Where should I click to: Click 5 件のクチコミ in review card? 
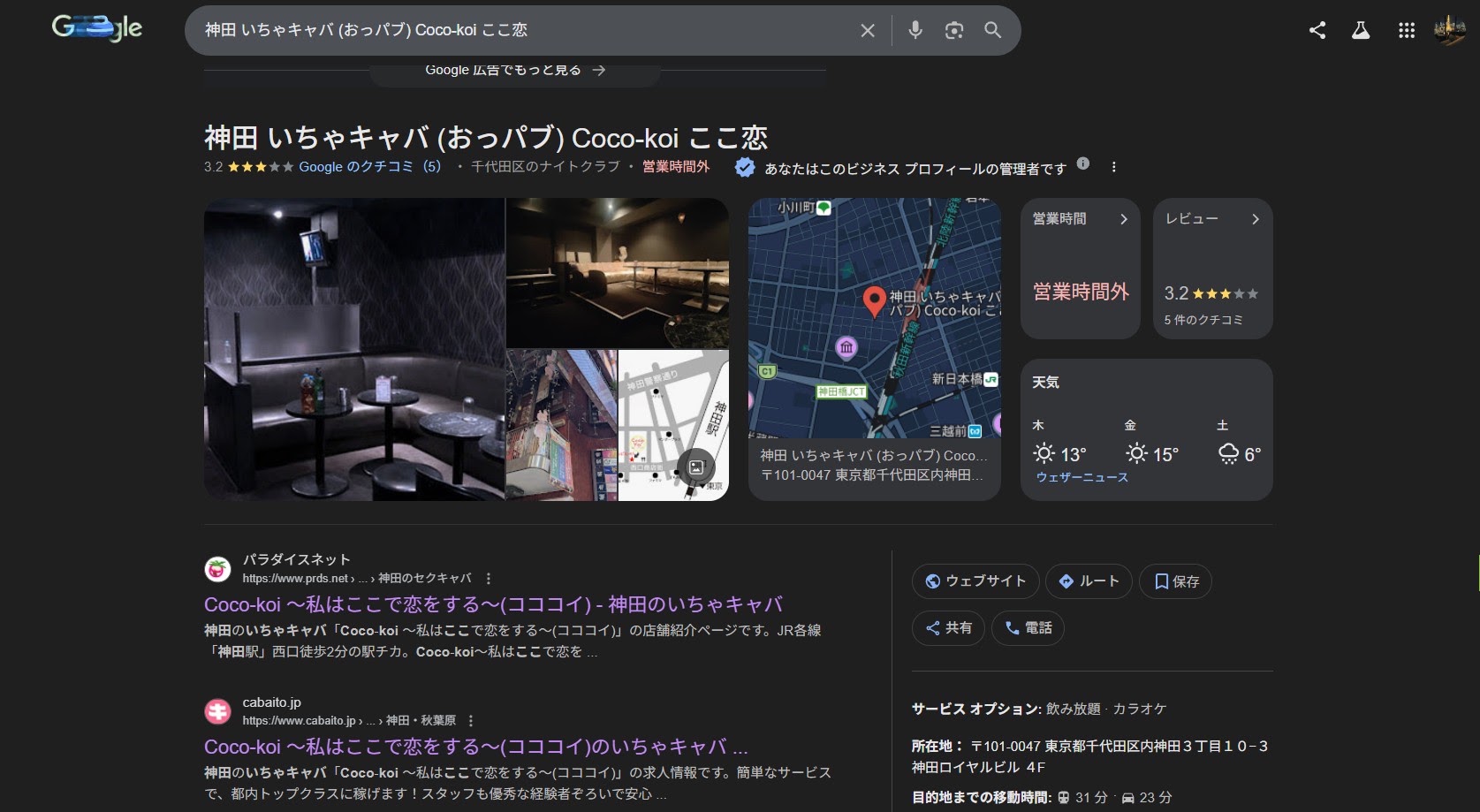[x=1203, y=320]
